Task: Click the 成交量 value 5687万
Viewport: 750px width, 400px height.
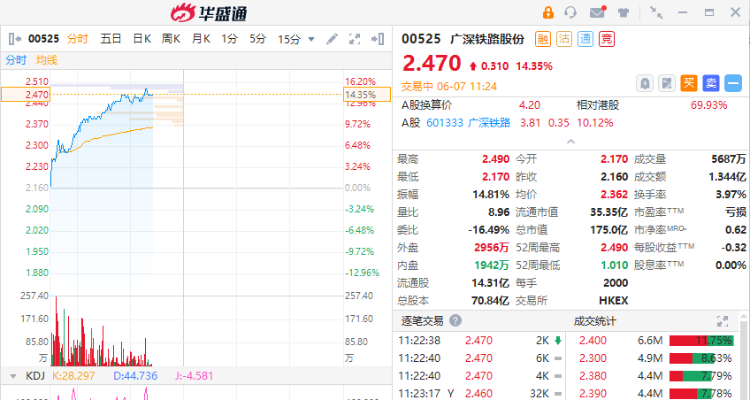Action: click(728, 159)
